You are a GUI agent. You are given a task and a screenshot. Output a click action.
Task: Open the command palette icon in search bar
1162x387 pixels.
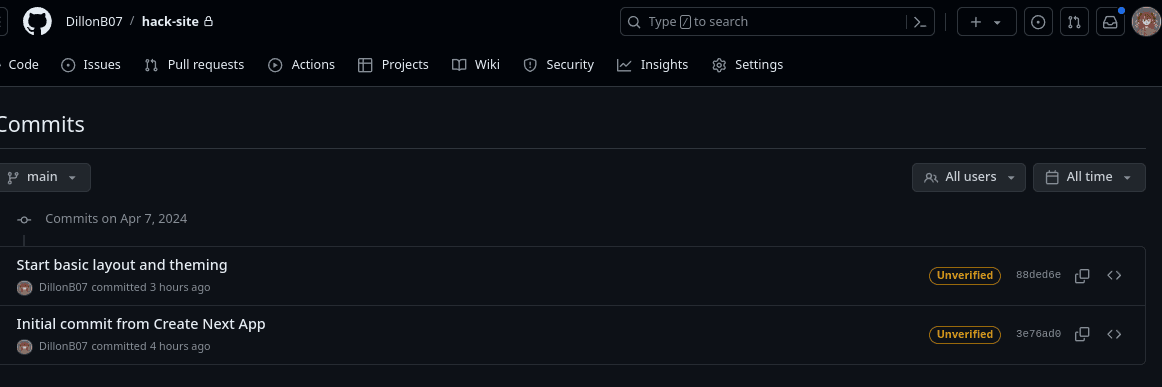click(x=920, y=22)
